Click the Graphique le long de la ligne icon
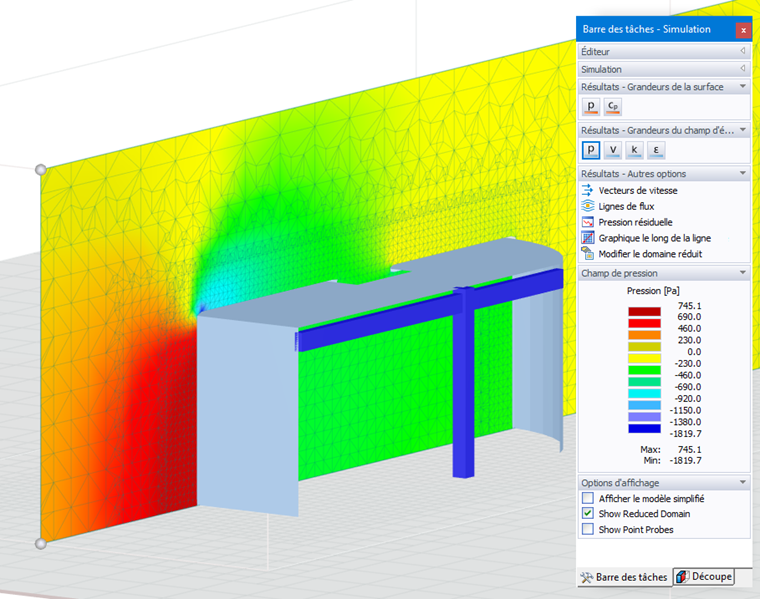This screenshot has width=760, height=599. tap(587, 238)
